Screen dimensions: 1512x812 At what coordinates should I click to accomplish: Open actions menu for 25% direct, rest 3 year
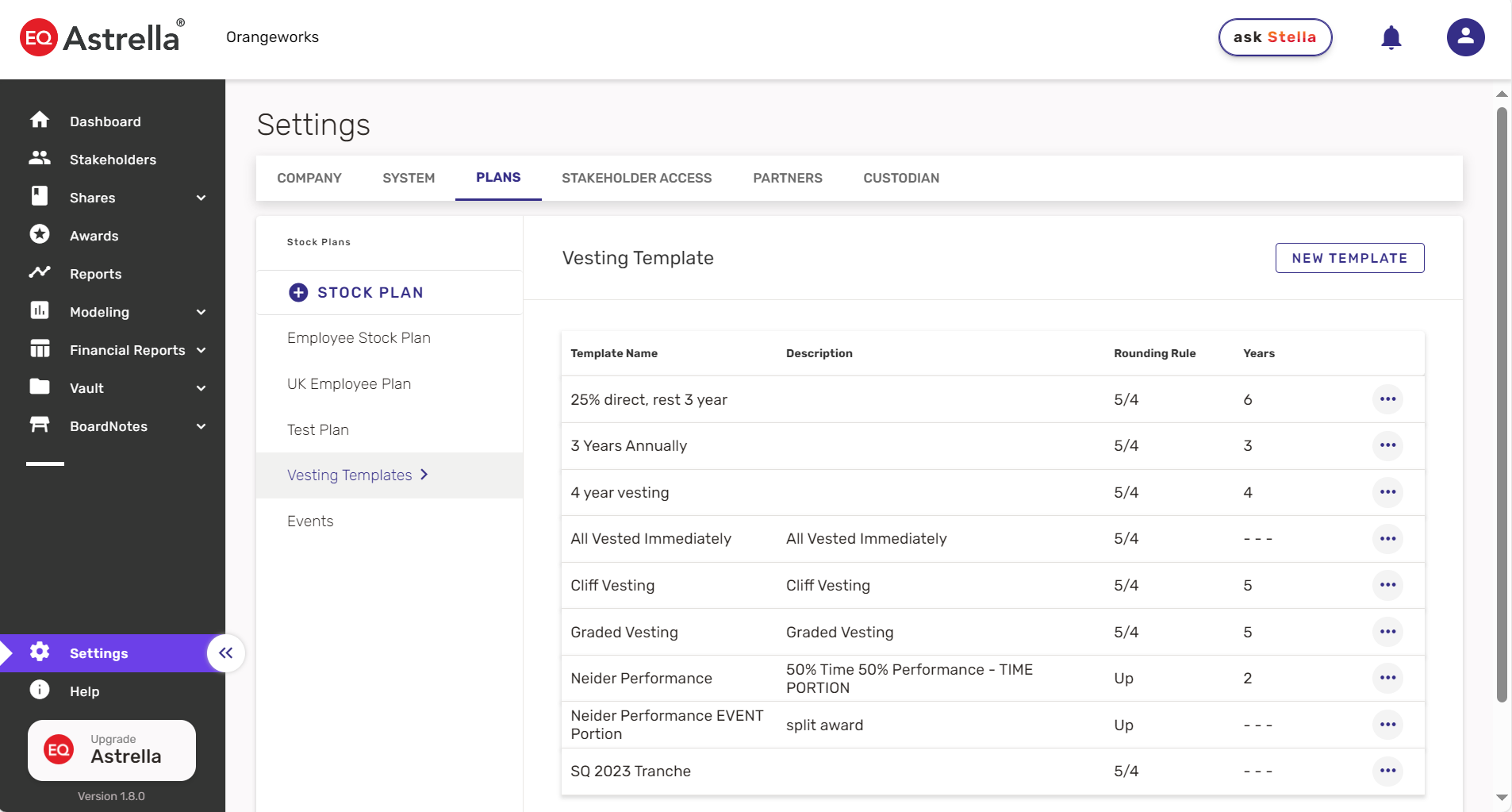pos(1387,399)
